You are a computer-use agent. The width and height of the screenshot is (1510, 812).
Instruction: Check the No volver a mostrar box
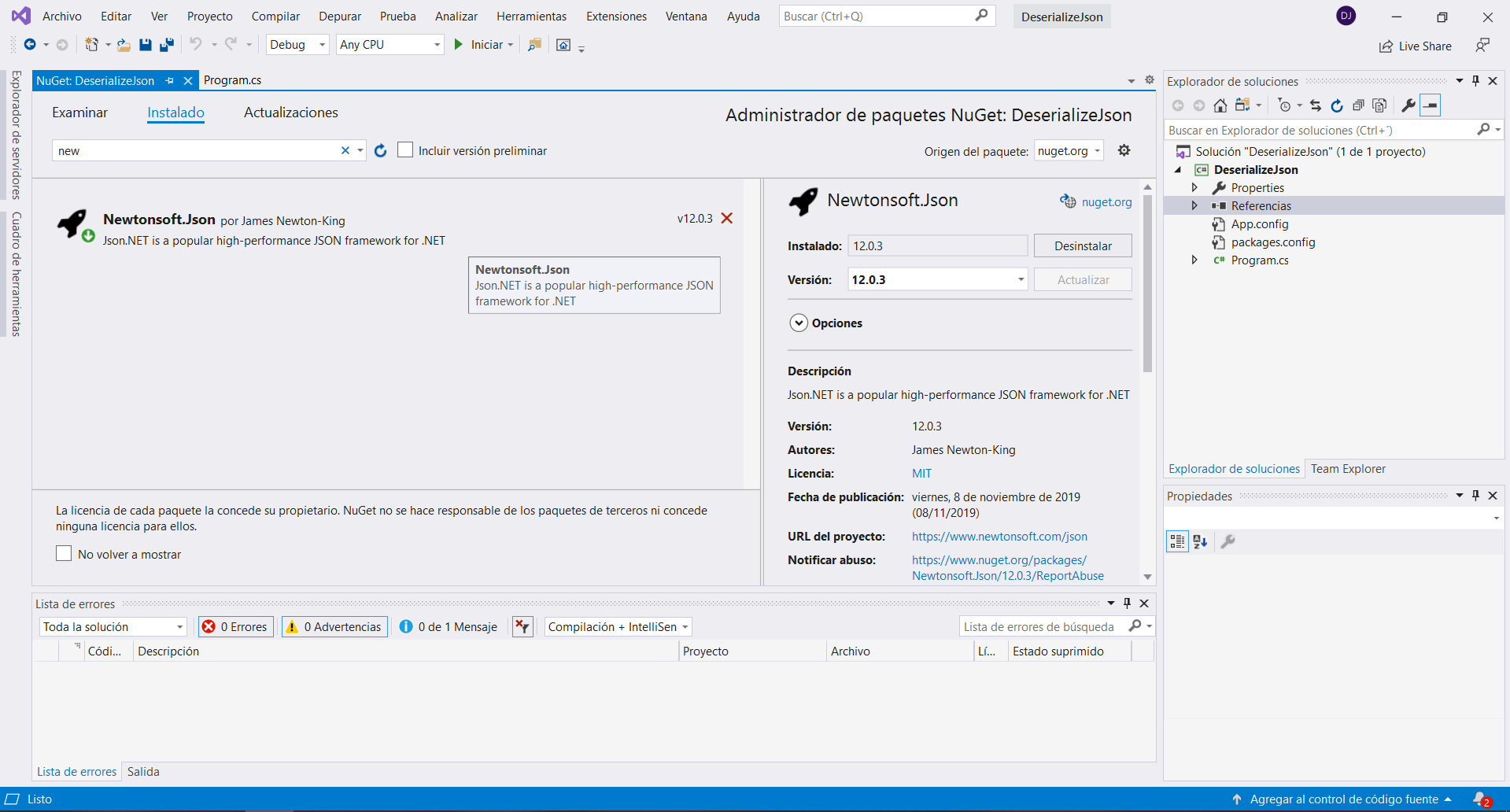[x=64, y=554]
